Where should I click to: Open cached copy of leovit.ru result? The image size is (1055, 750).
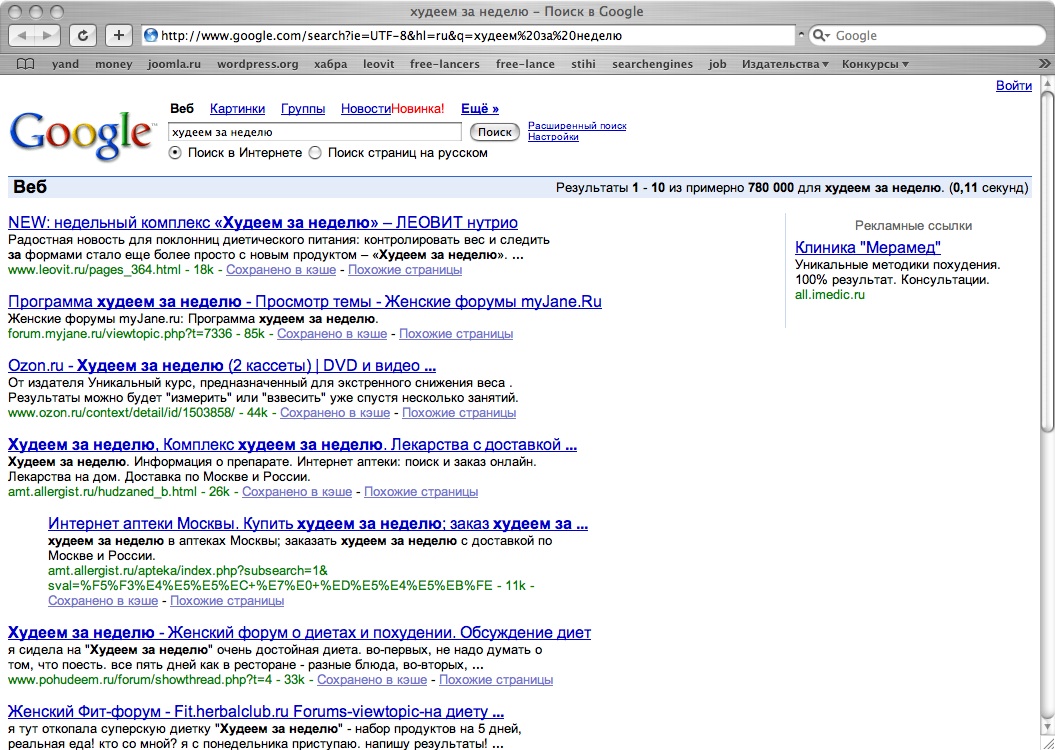281,270
